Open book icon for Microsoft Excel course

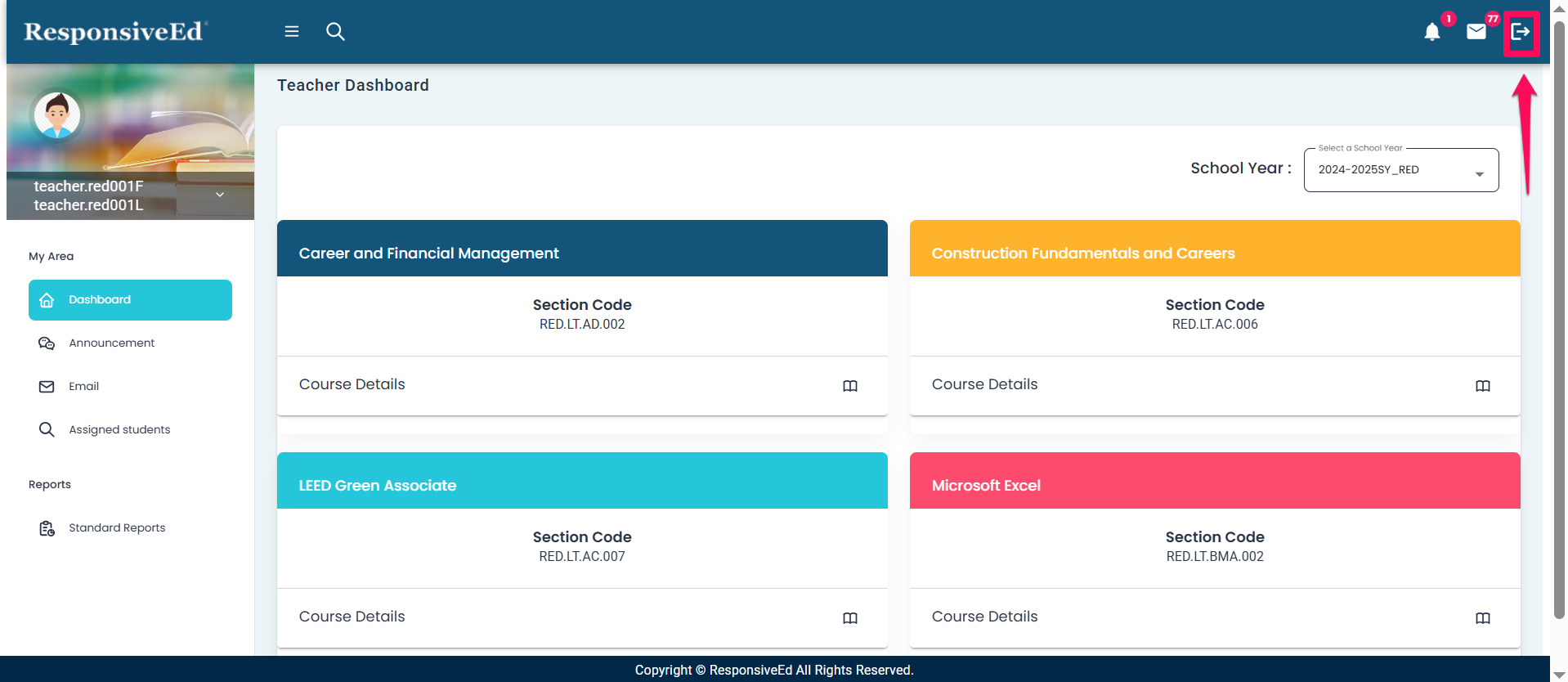click(x=1482, y=618)
